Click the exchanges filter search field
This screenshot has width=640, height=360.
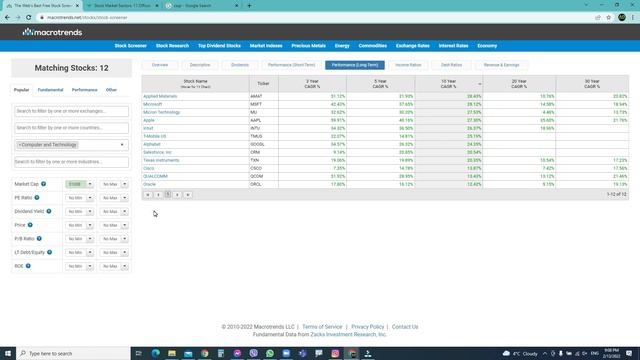(71, 111)
